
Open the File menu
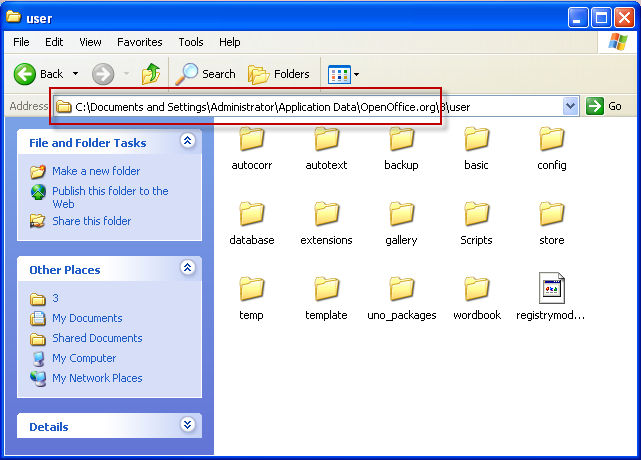[21, 42]
